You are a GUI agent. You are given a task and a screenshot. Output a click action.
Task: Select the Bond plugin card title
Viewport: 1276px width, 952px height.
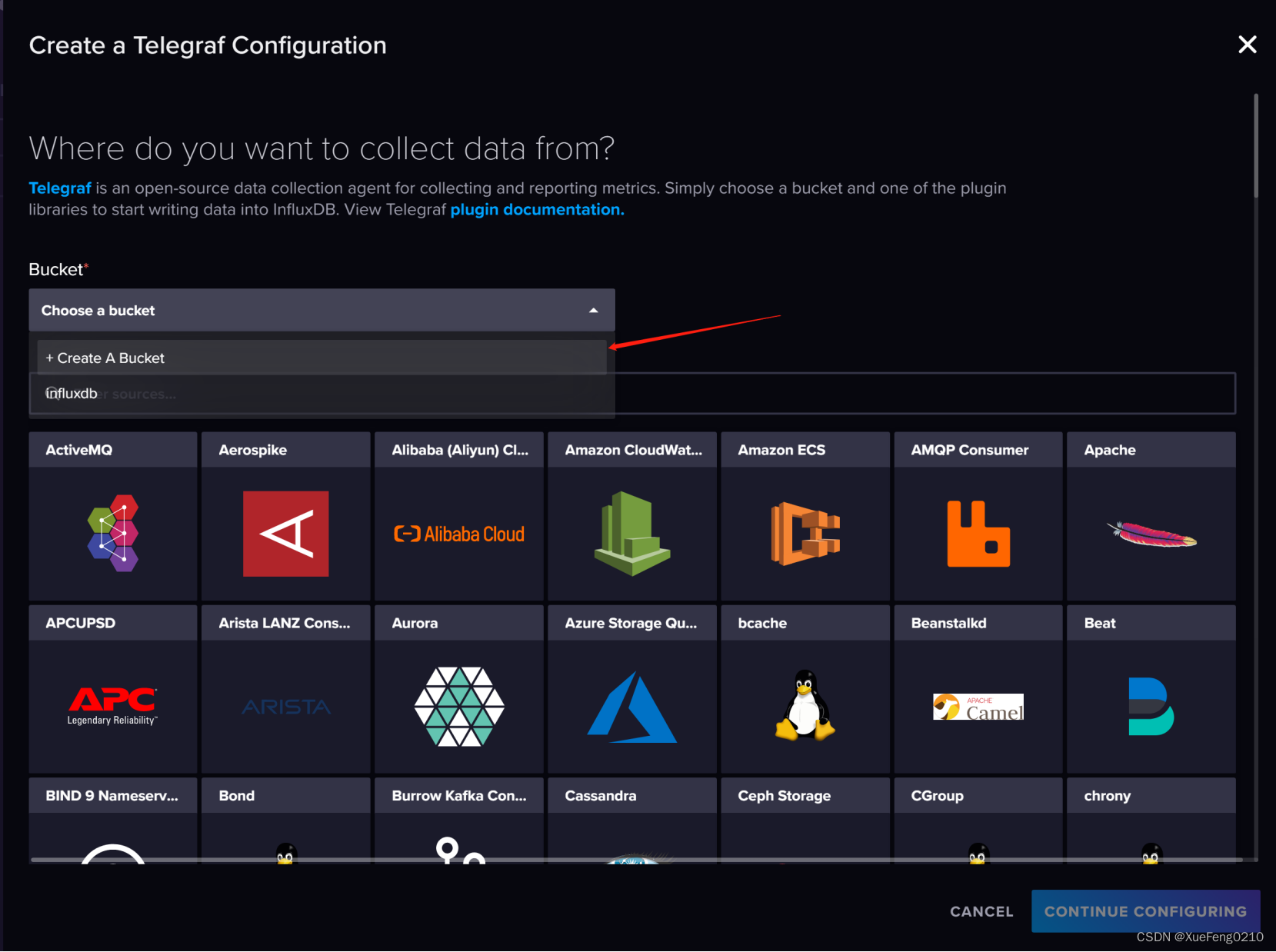[x=236, y=796]
